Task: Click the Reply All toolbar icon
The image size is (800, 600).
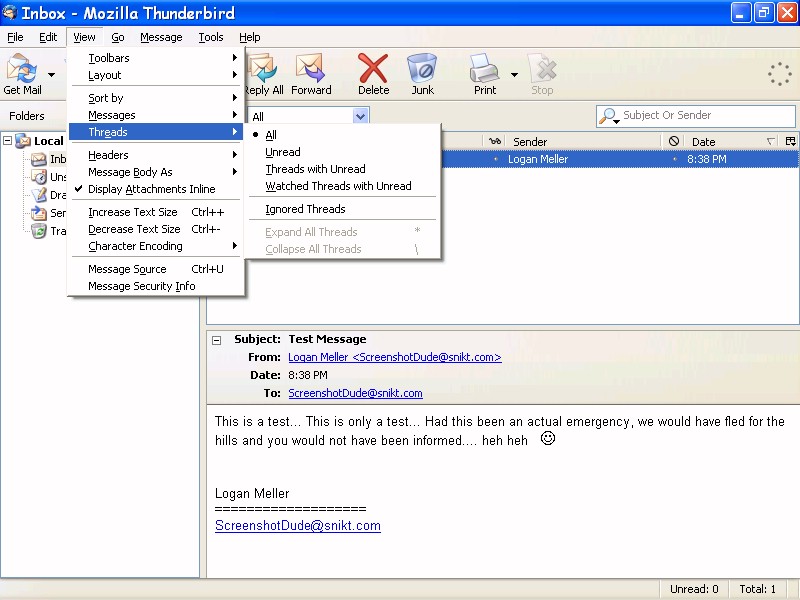Action: coord(264,68)
